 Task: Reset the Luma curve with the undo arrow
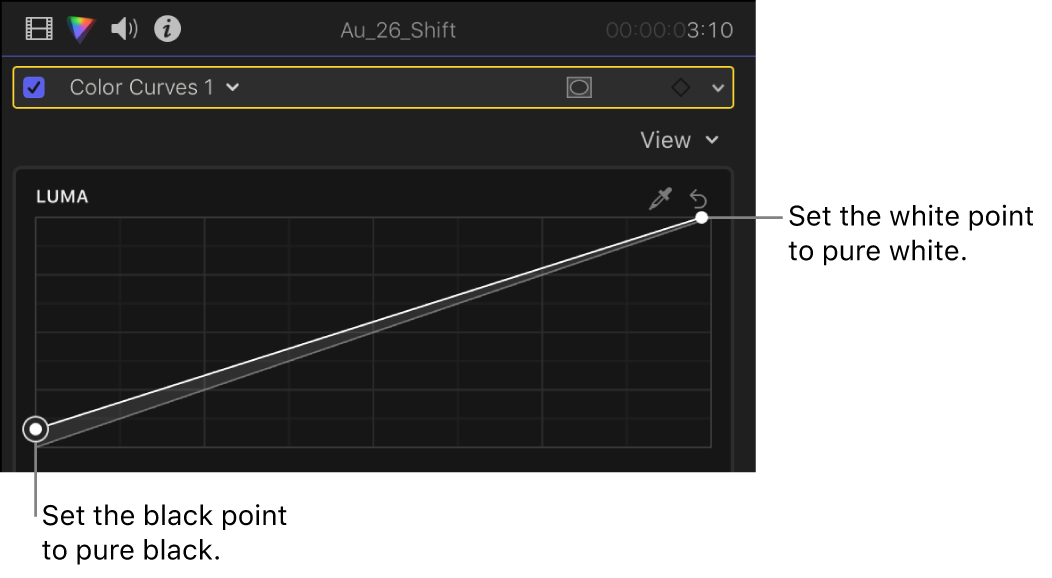click(x=700, y=198)
